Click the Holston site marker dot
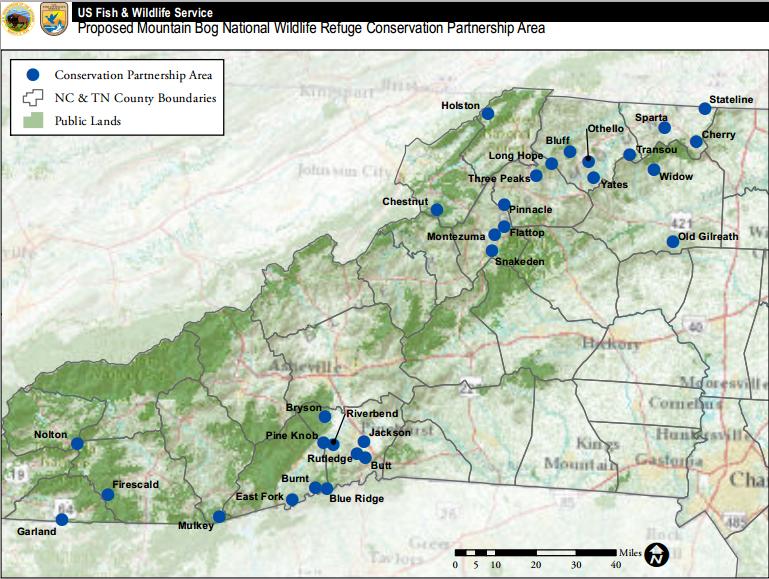769x579 pixels. tap(488, 114)
